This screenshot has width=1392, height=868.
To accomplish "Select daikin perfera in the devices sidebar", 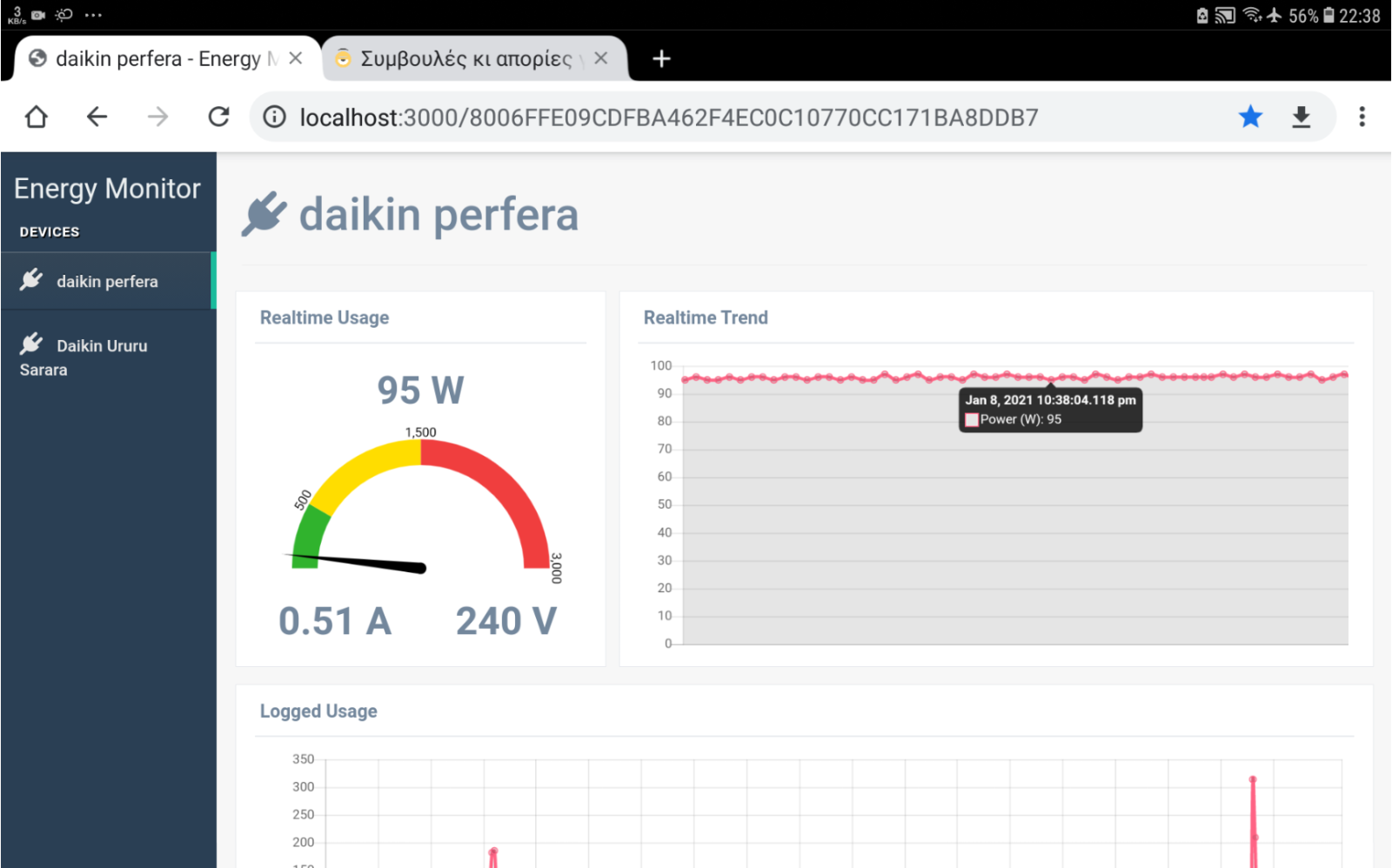I will (x=108, y=281).
